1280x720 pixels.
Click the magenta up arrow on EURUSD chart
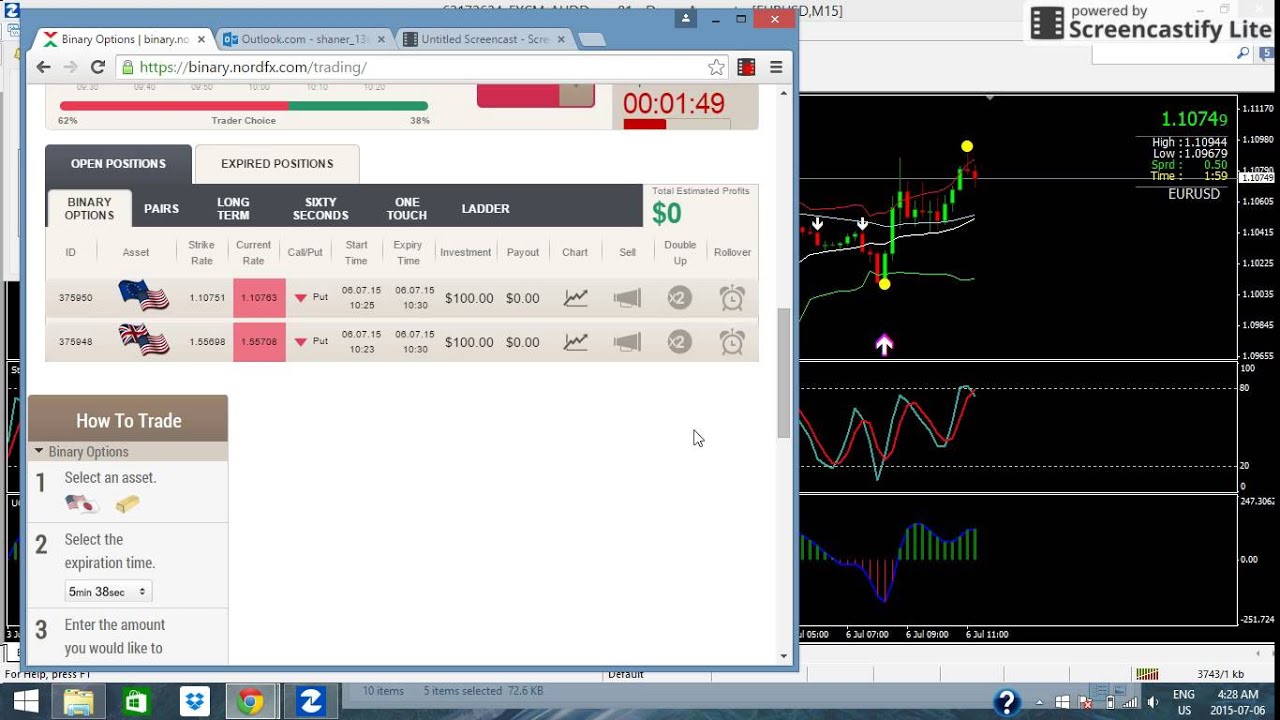(884, 345)
